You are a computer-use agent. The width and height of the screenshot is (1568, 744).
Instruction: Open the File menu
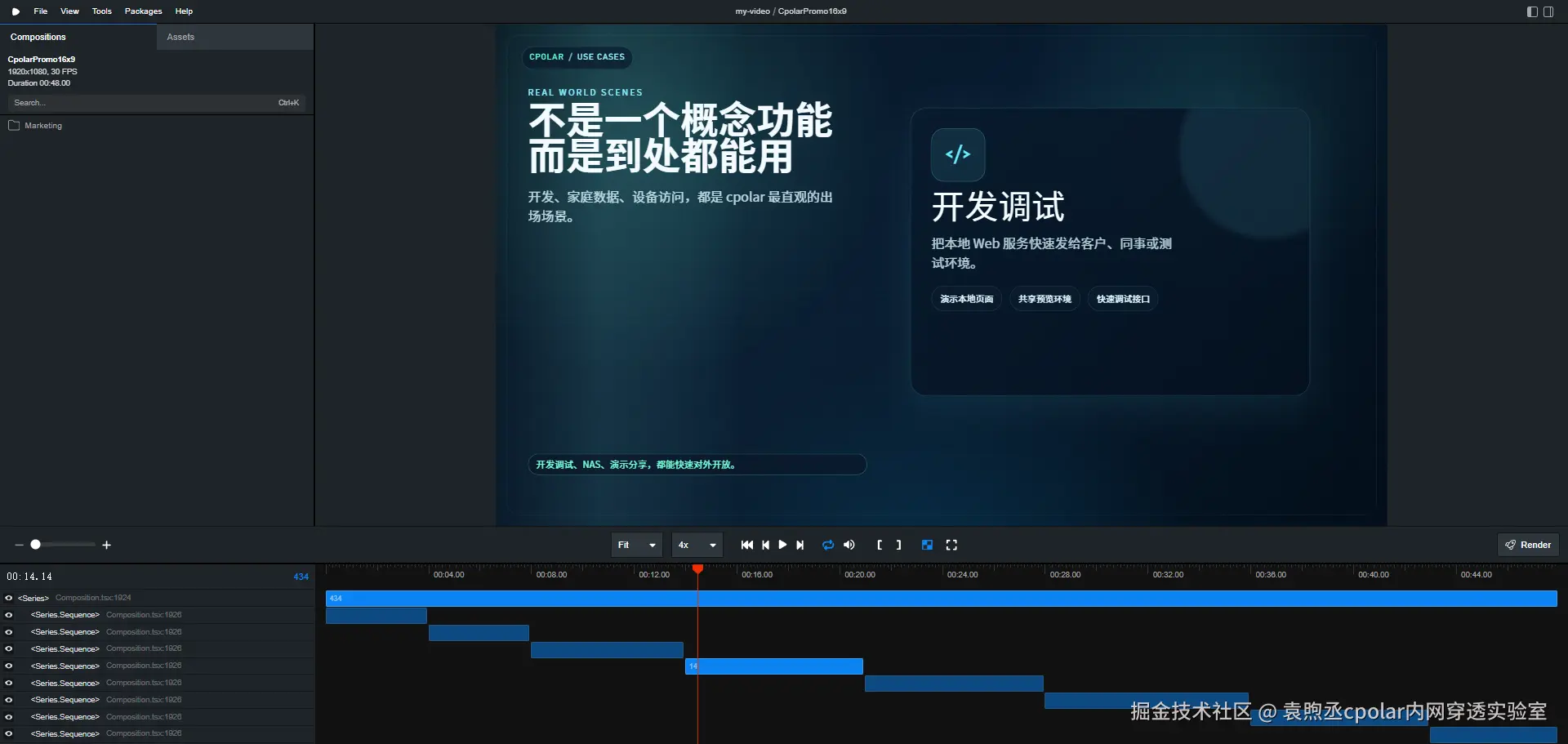click(41, 11)
